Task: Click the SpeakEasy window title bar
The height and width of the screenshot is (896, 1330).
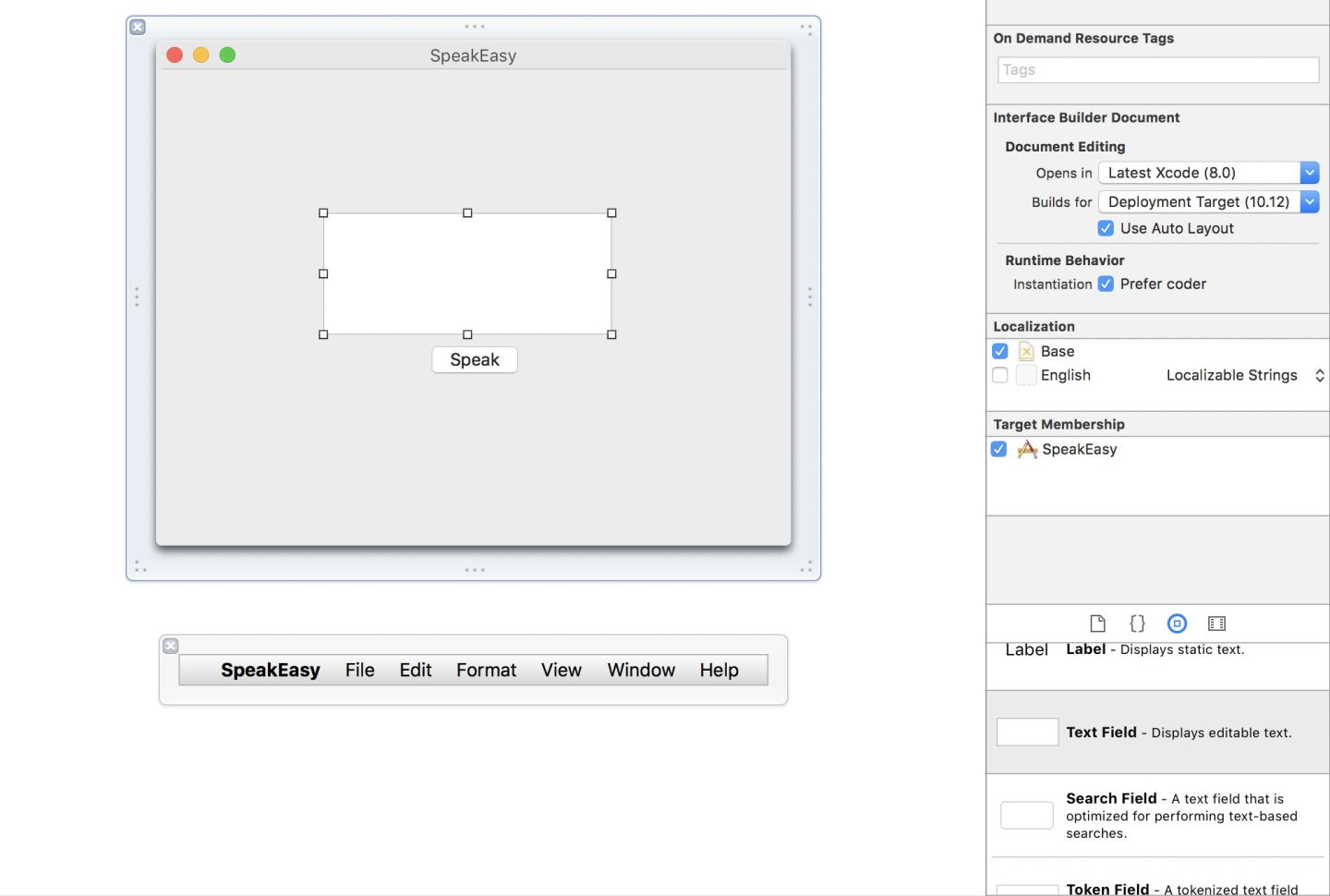Action: (x=473, y=55)
